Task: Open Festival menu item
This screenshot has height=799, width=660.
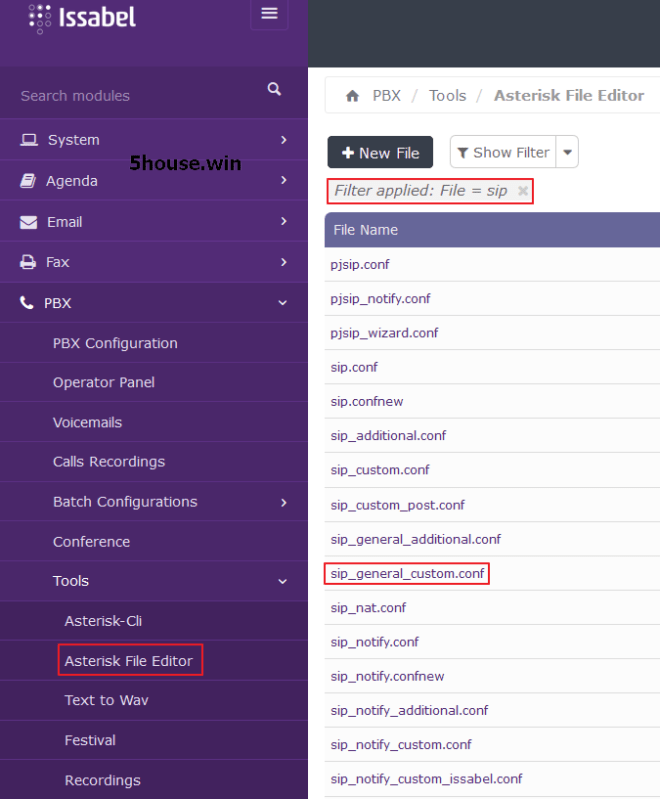Action: [x=90, y=740]
